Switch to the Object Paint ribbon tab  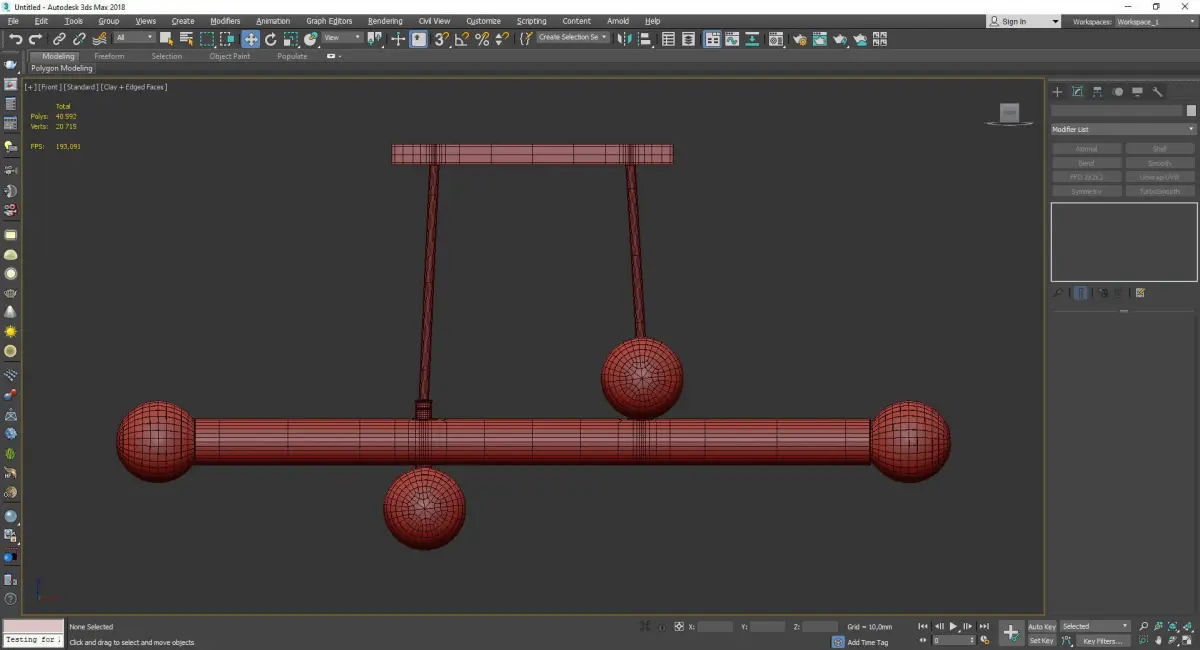pos(229,56)
